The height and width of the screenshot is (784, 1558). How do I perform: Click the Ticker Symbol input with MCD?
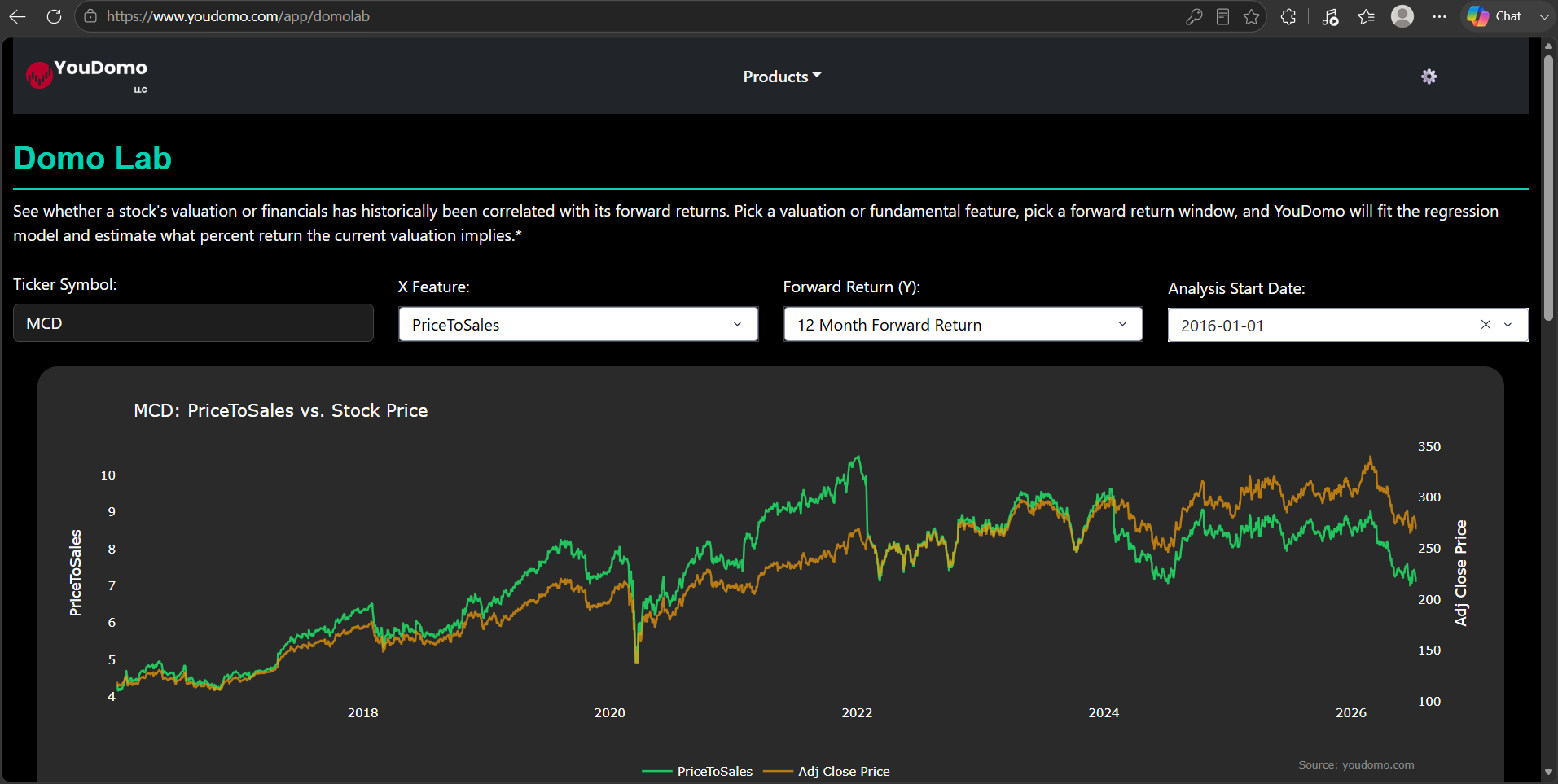point(193,323)
